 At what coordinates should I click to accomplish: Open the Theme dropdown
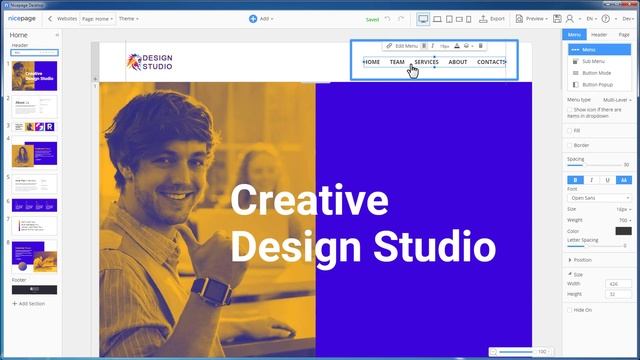coord(129,19)
